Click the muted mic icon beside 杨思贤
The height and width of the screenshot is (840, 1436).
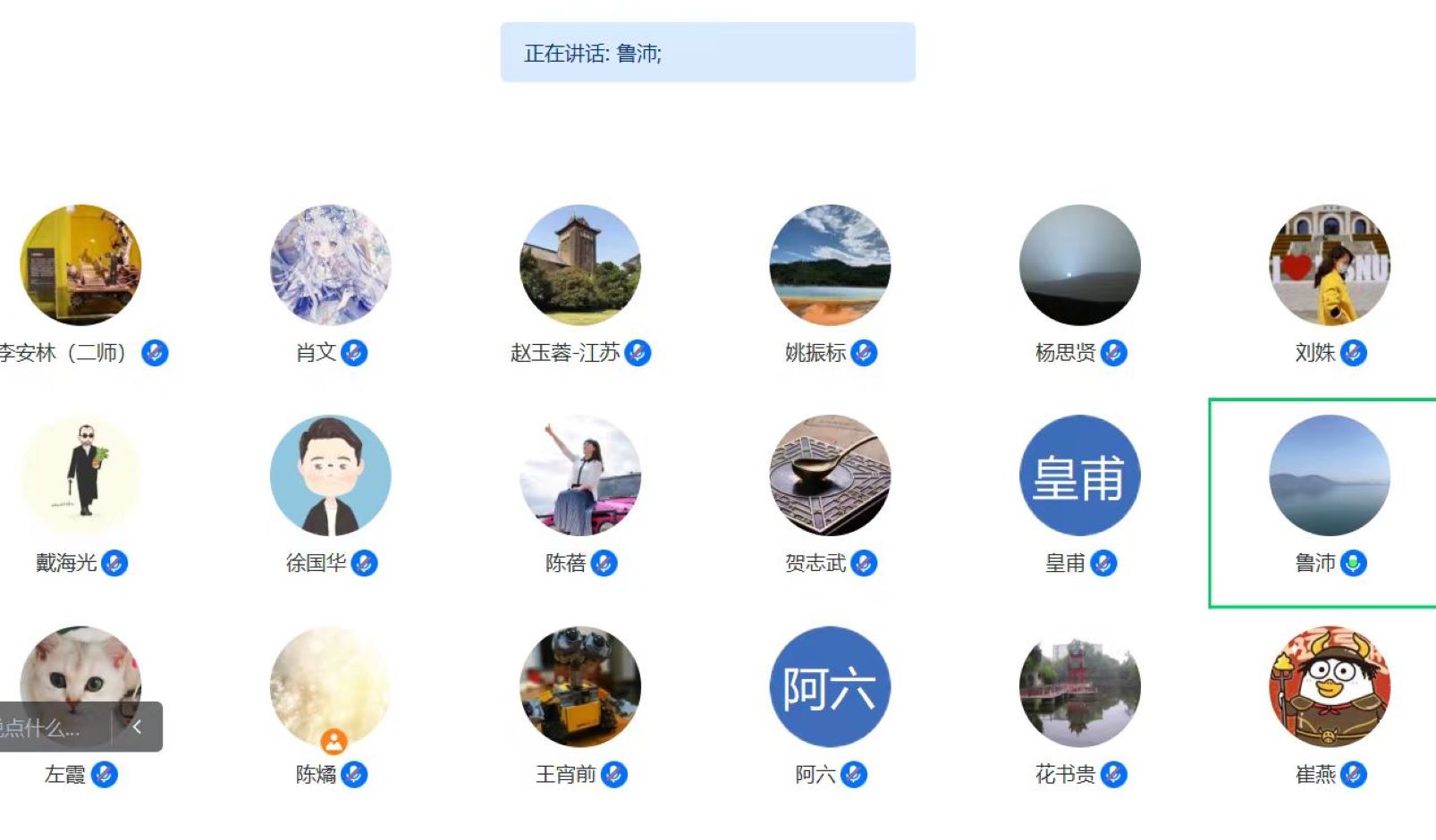tap(1113, 353)
